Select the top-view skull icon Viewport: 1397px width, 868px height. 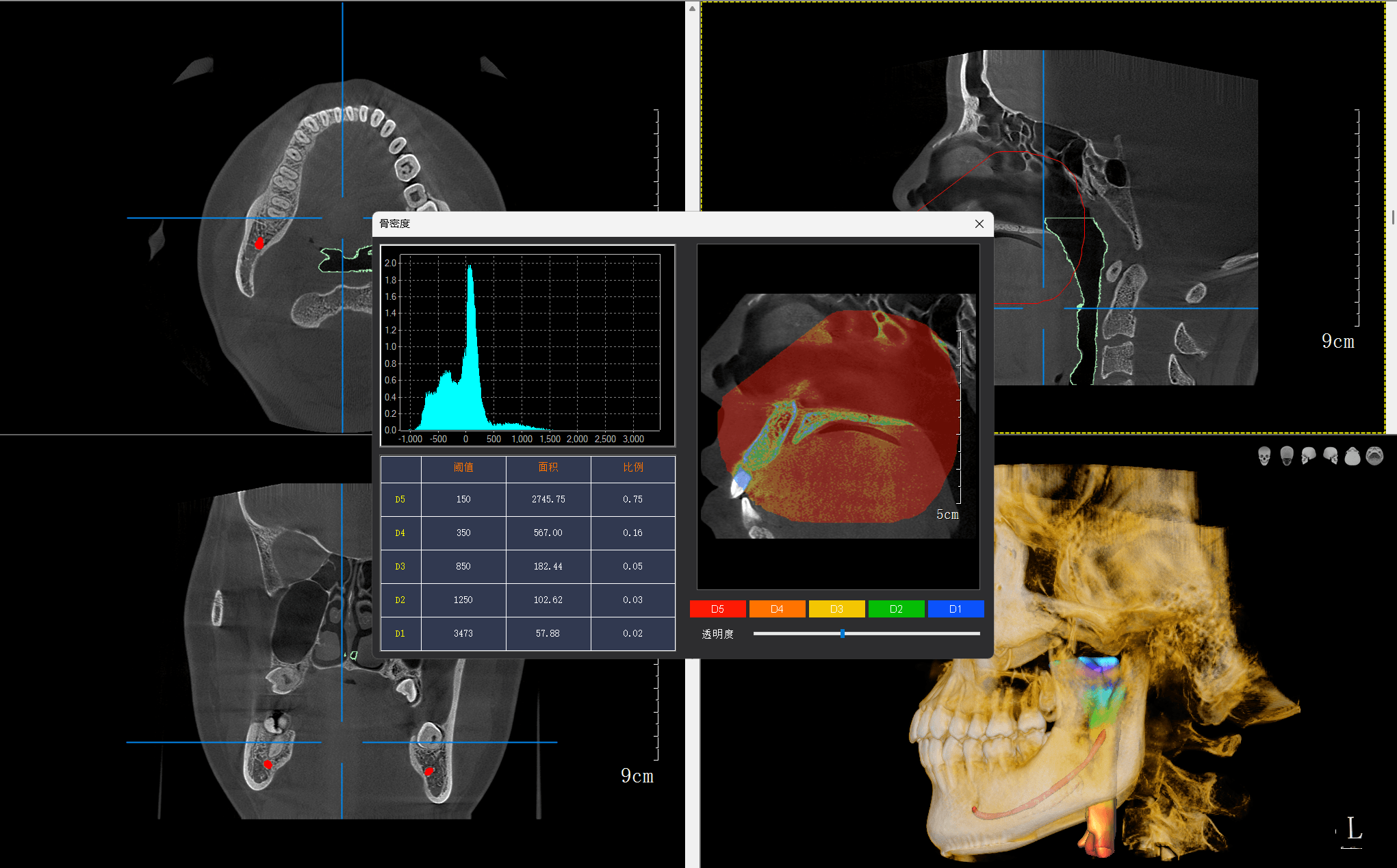point(1353,456)
